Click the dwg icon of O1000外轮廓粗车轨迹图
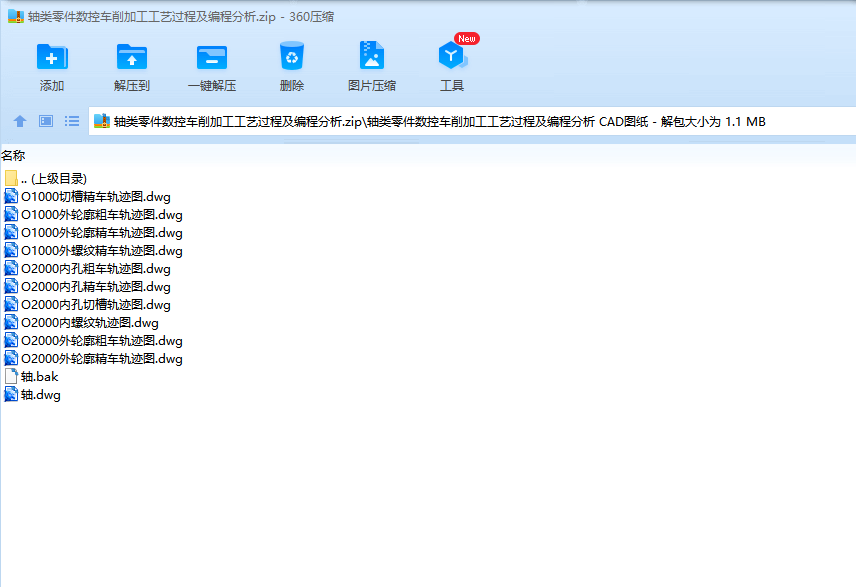The image size is (856, 587). click(11, 215)
